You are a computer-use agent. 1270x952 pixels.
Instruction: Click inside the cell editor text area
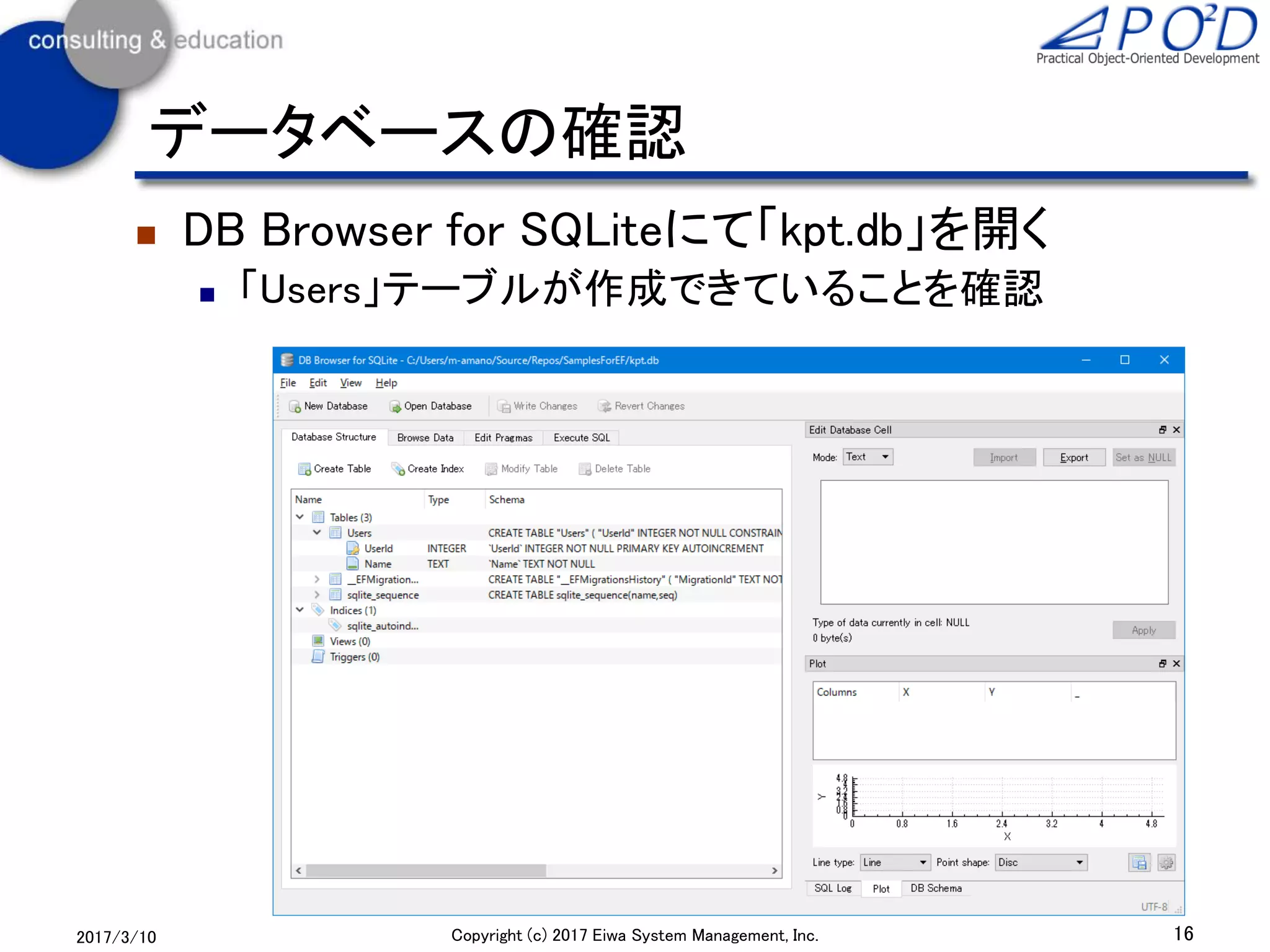coord(994,542)
